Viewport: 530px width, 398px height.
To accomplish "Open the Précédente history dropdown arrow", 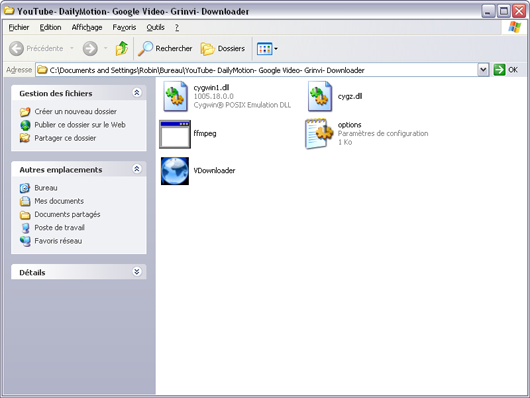I will coord(72,48).
